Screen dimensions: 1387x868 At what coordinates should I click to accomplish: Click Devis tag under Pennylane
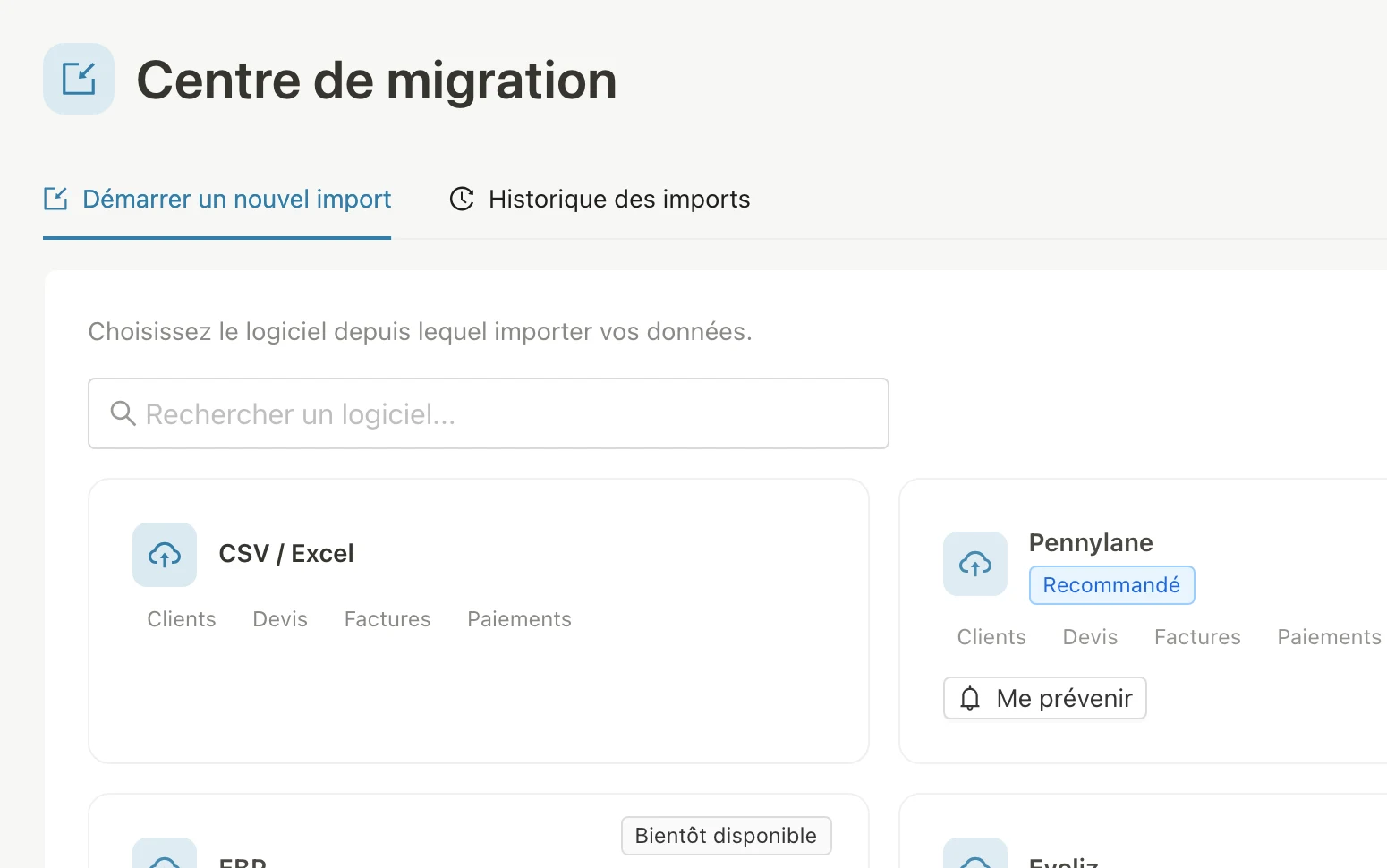point(1091,637)
